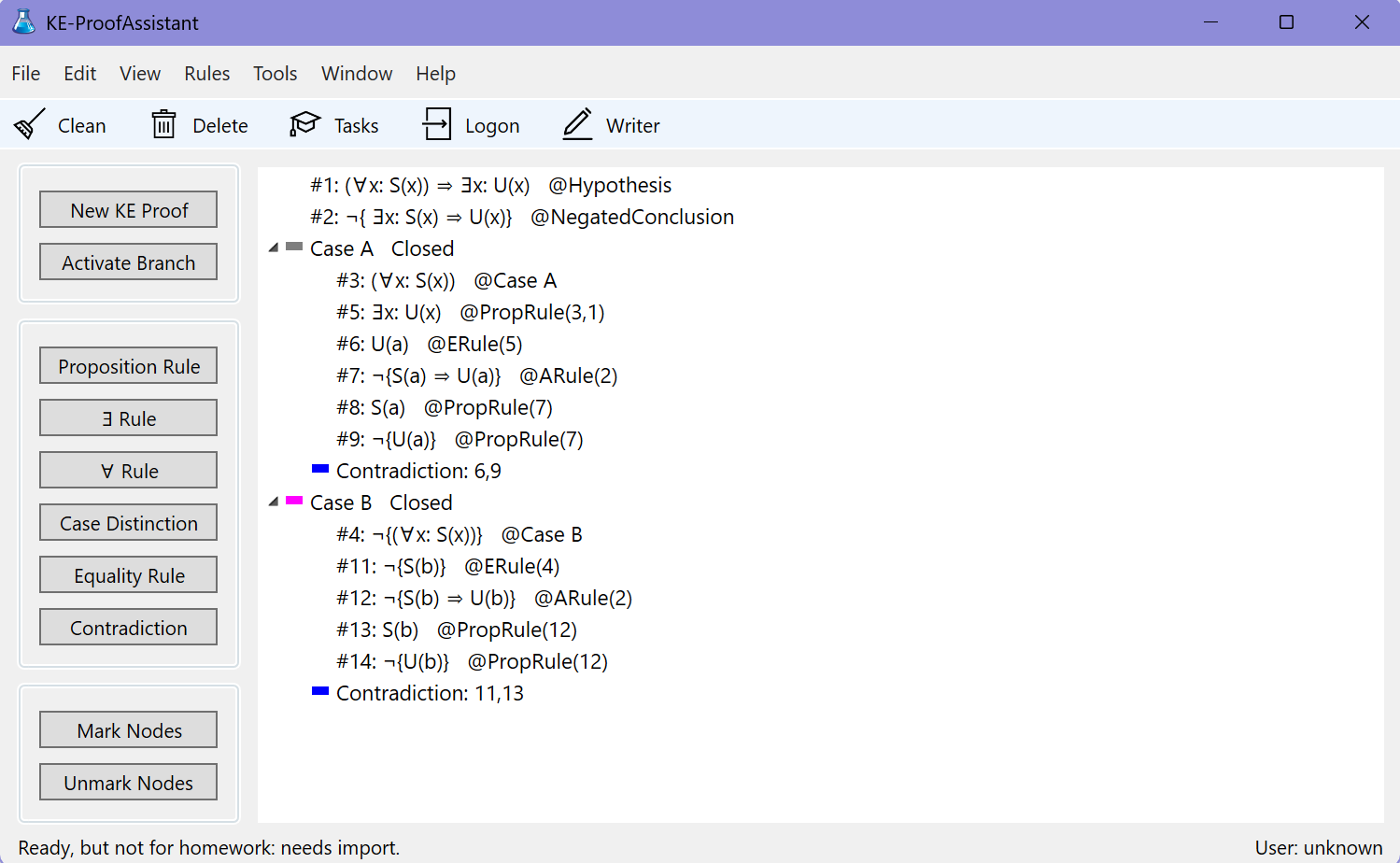Screen dimensions: 1400x863
Task: Open Tasks via graduation cap icon
Action: 304,125
